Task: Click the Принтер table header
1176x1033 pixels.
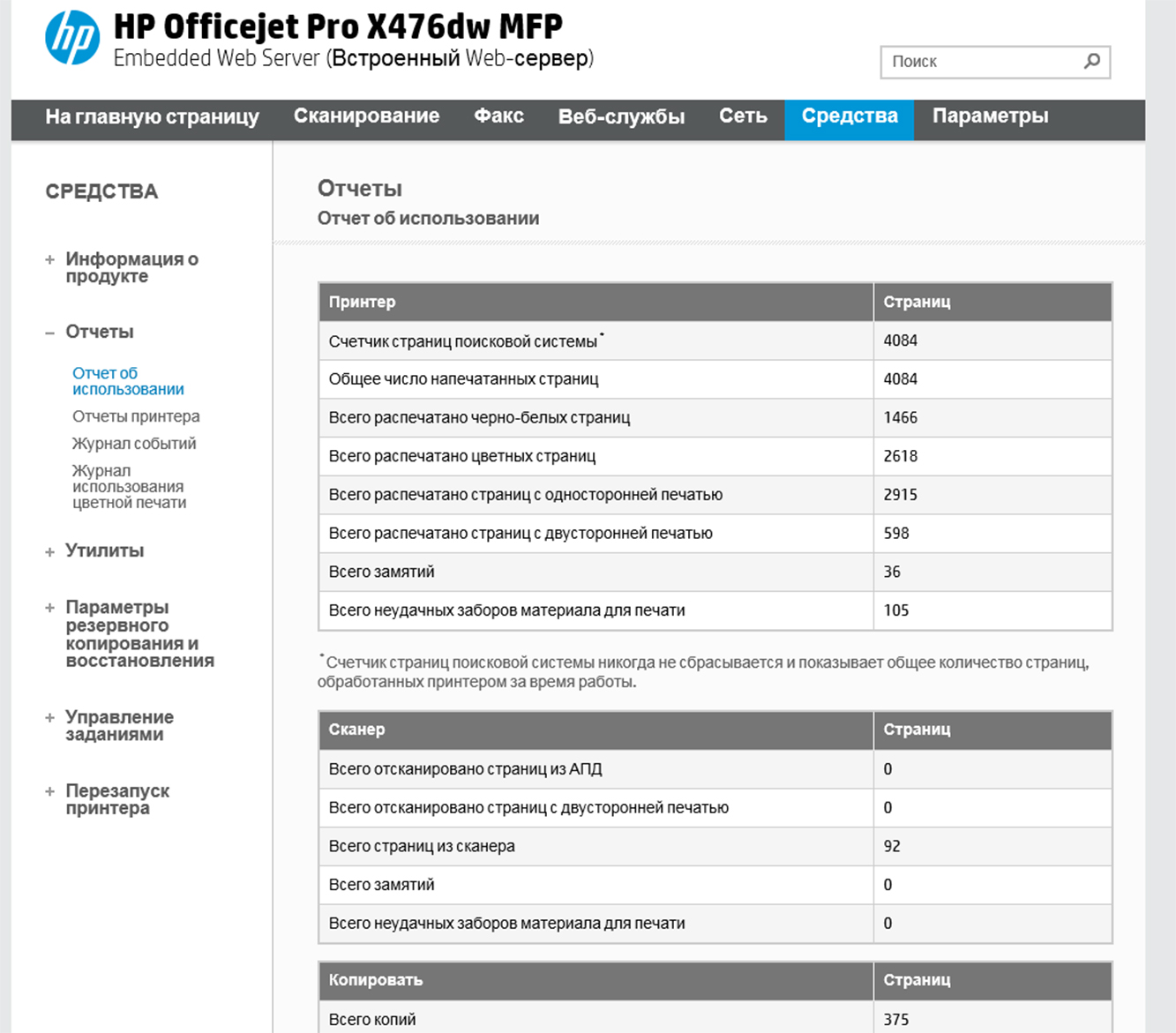Action: point(362,302)
